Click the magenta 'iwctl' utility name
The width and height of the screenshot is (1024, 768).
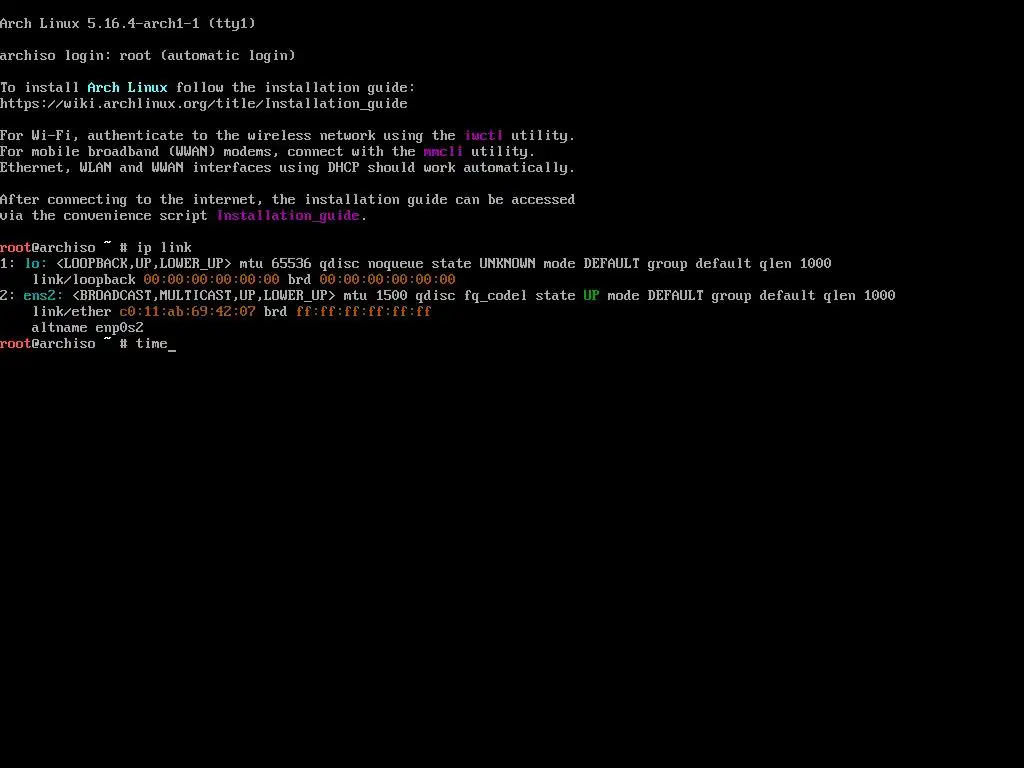pyautogui.click(x=483, y=136)
